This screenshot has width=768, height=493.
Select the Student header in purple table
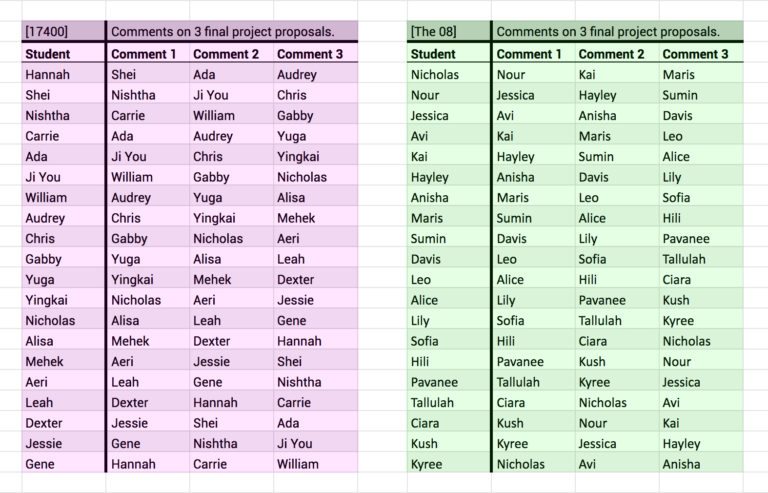point(64,54)
